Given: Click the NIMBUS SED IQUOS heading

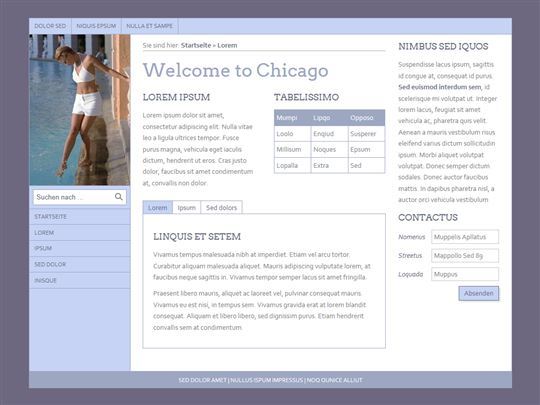Looking at the screenshot, I should coord(443,46).
